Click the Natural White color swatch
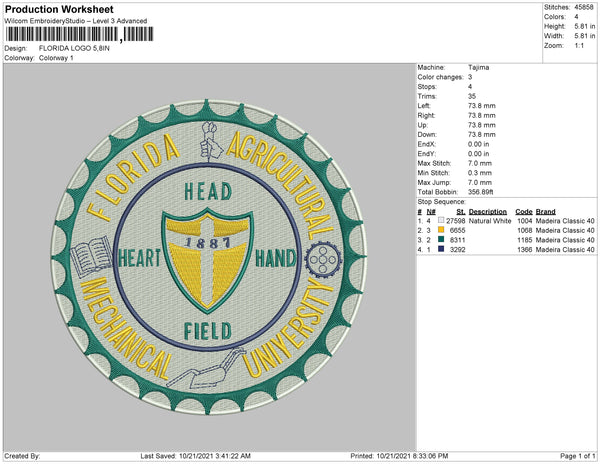 (x=441, y=220)
